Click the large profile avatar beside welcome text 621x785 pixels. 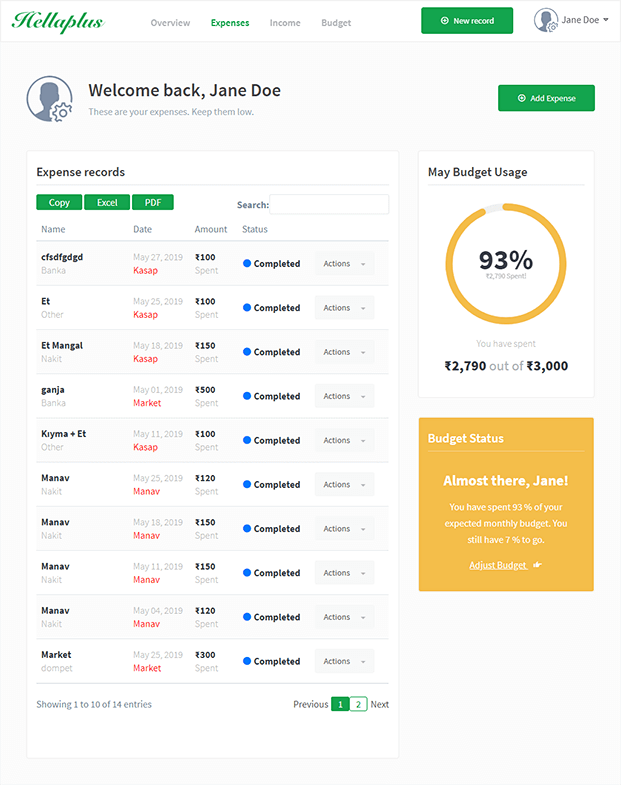click(49, 99)
